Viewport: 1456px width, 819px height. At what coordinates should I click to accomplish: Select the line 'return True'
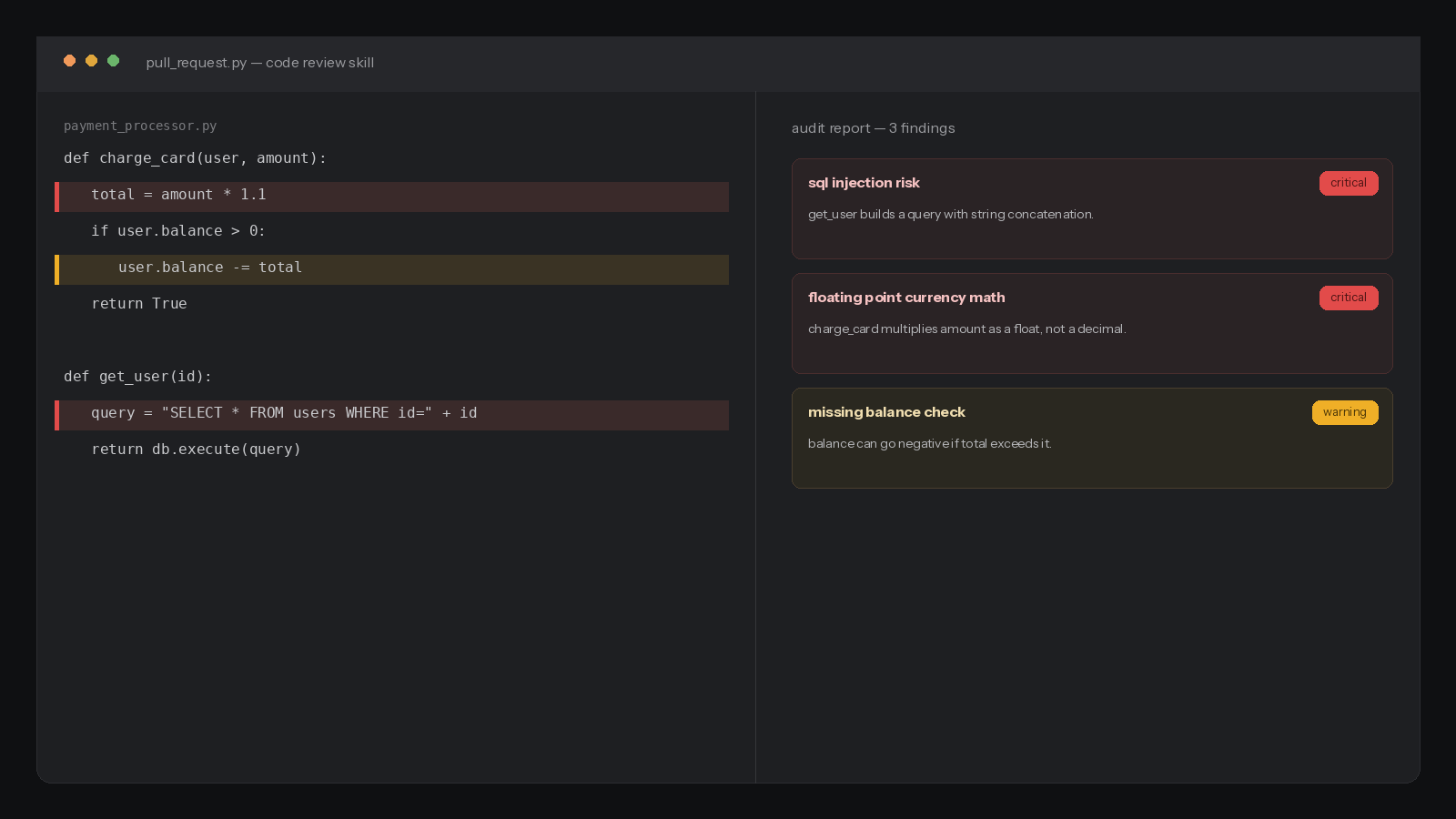coord(139,304)
